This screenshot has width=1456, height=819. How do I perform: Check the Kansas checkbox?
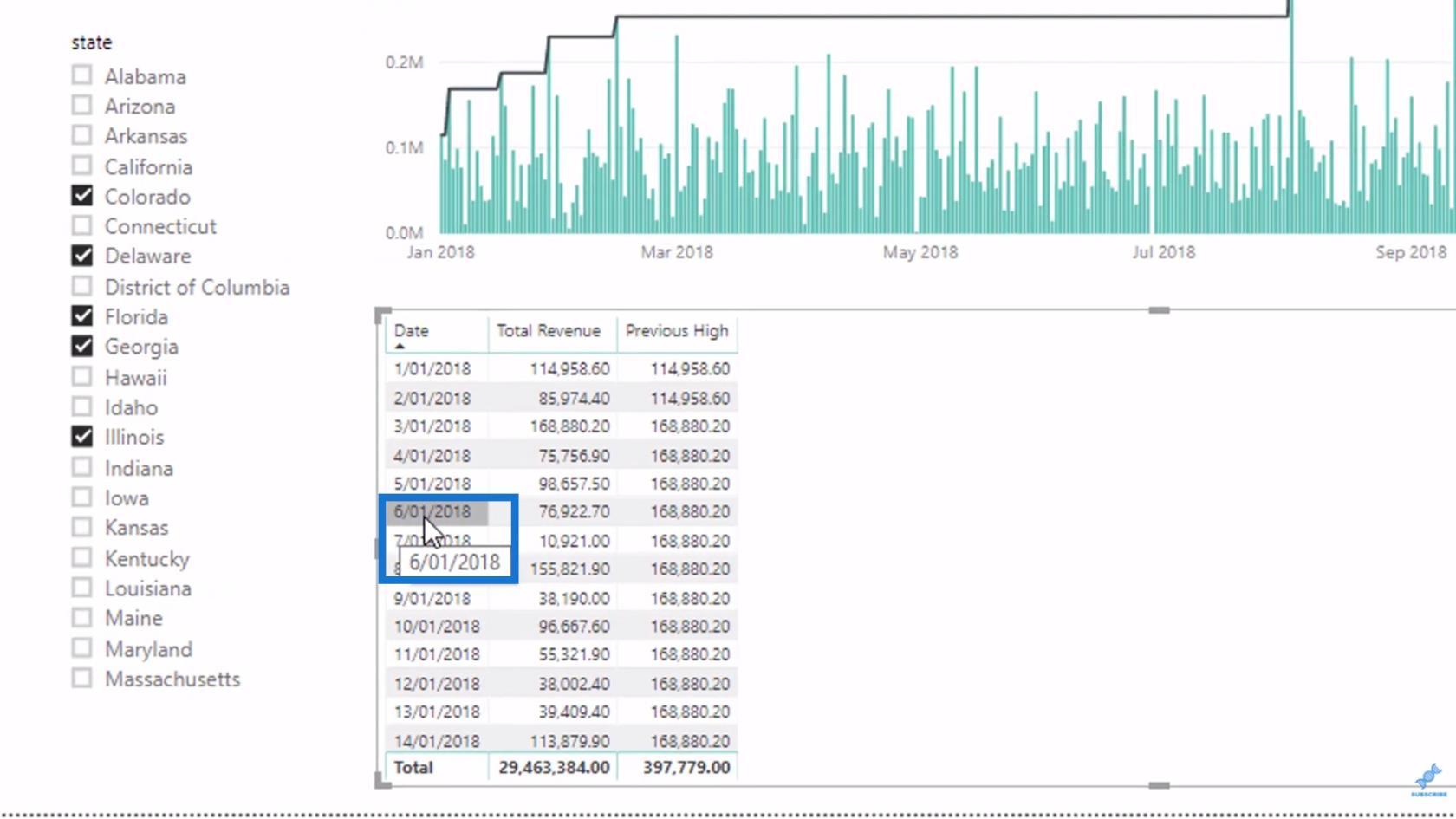pos(81,527)
